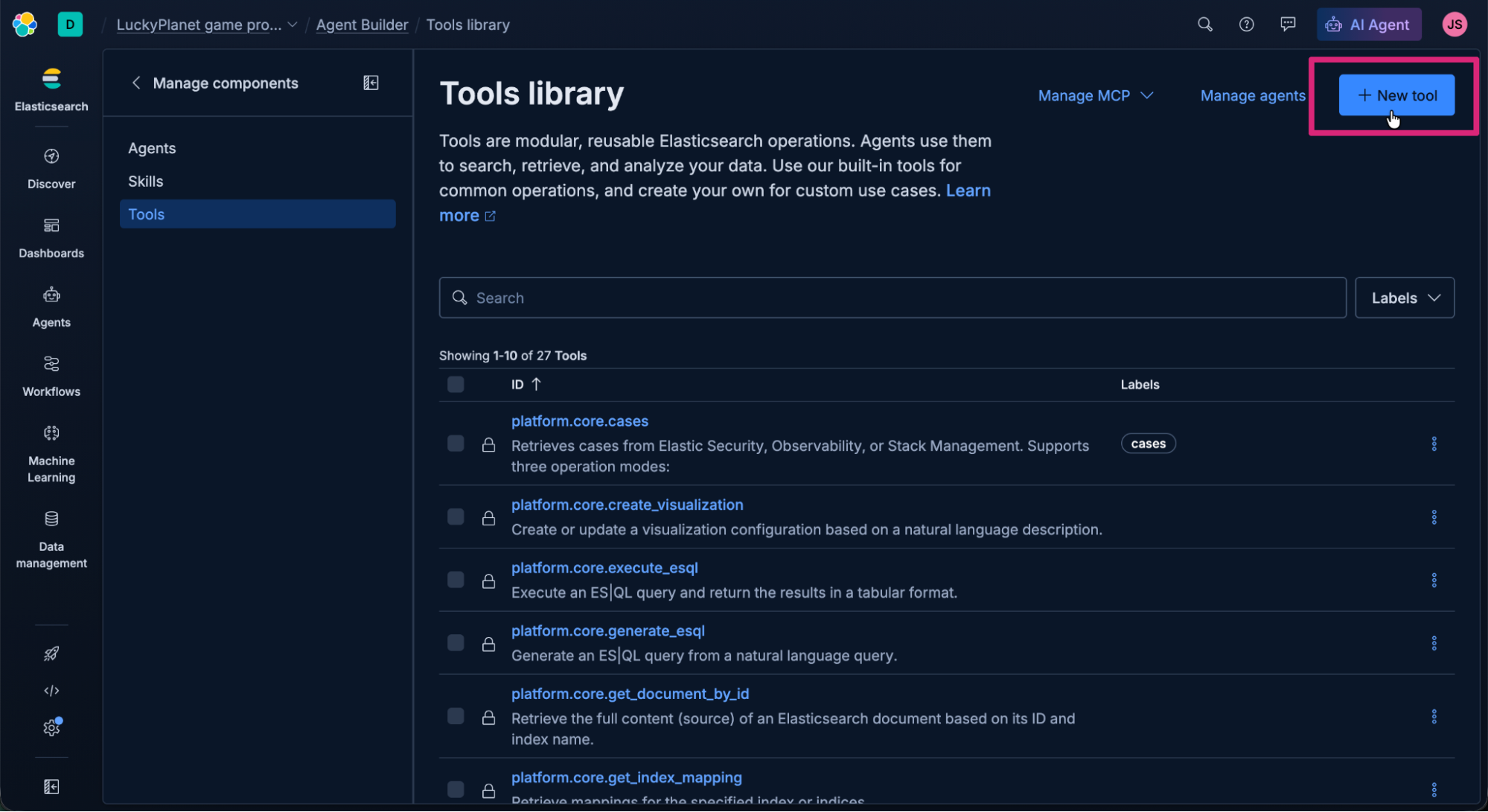Screen dimensions: 1488x812
Task: Open the developer tools code icon
Action: (x=51, y=691)
